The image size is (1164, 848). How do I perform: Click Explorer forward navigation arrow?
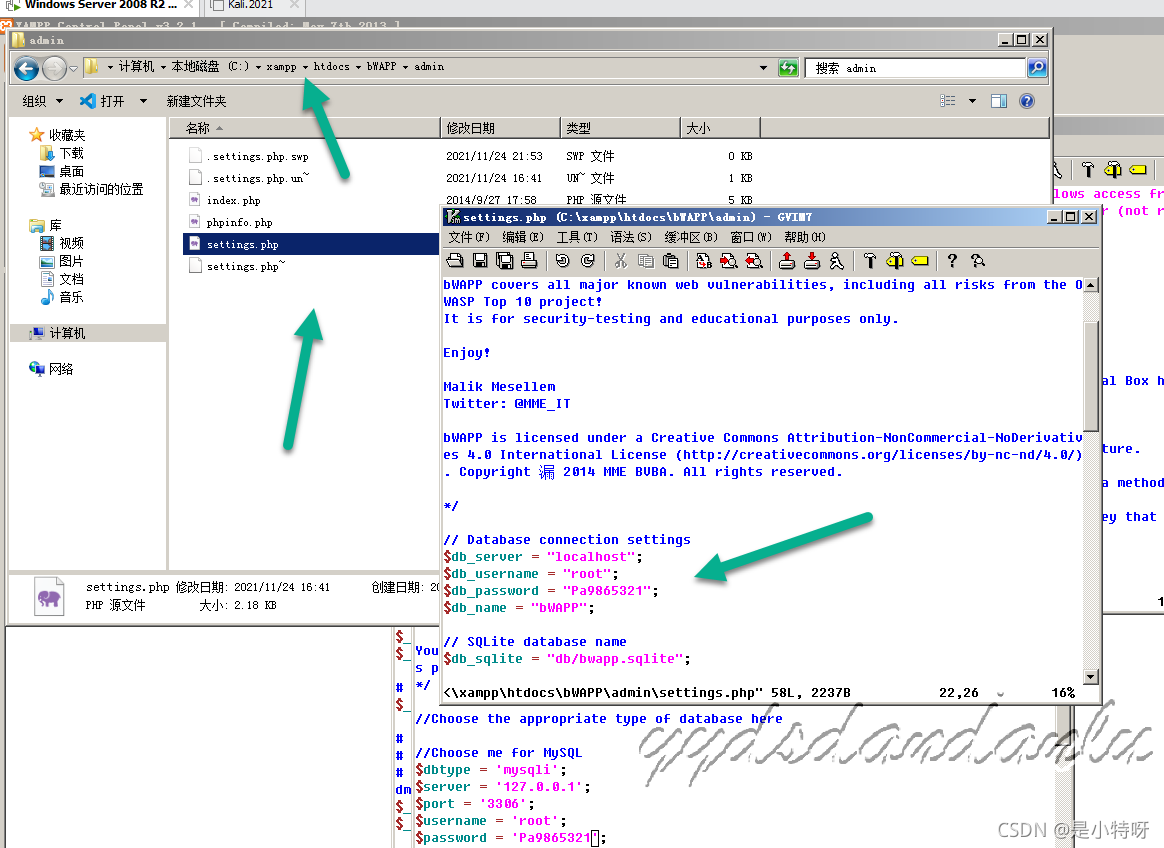tap(54, 68)
